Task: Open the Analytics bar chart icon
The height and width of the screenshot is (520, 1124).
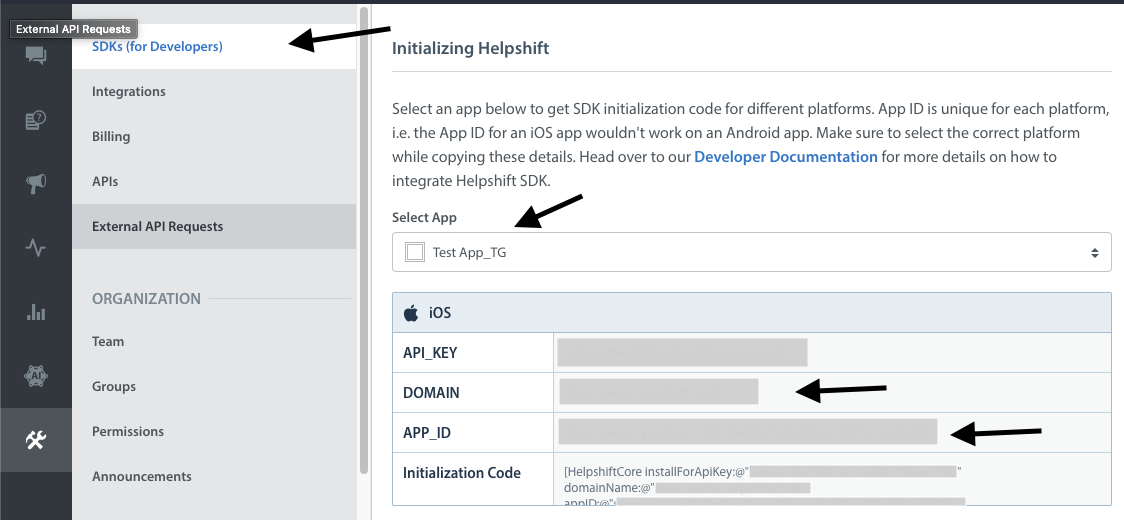Action: coord(36,312)
